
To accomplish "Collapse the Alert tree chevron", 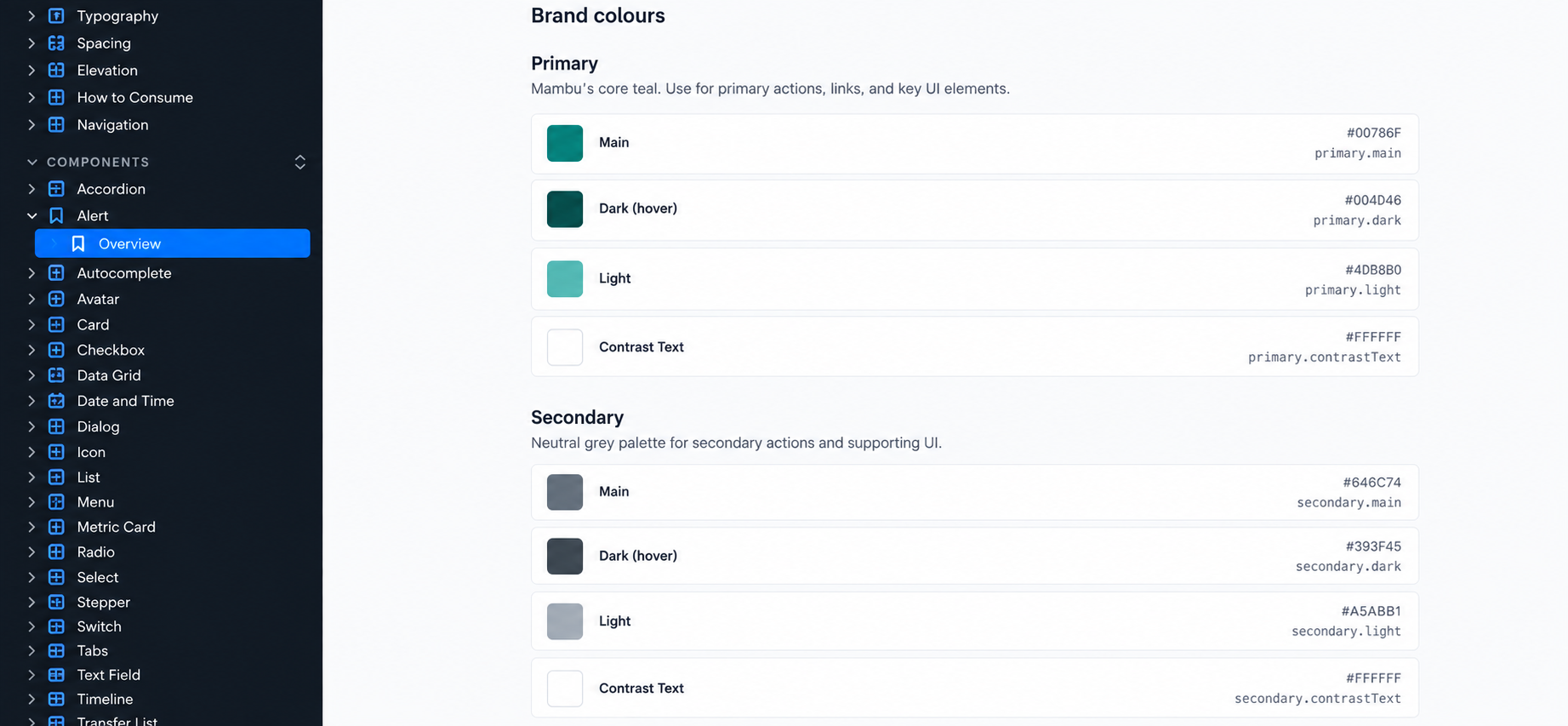I will pos(32,216).
